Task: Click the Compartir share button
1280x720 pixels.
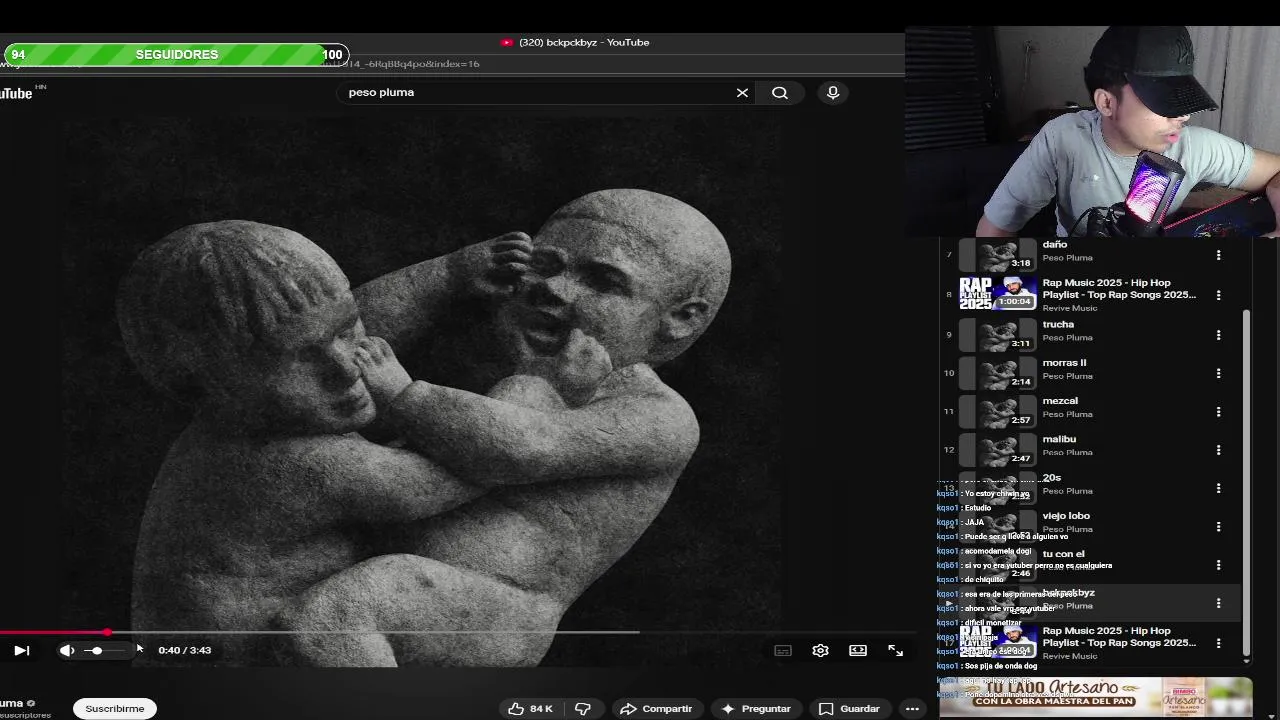Action: point(656,708)
